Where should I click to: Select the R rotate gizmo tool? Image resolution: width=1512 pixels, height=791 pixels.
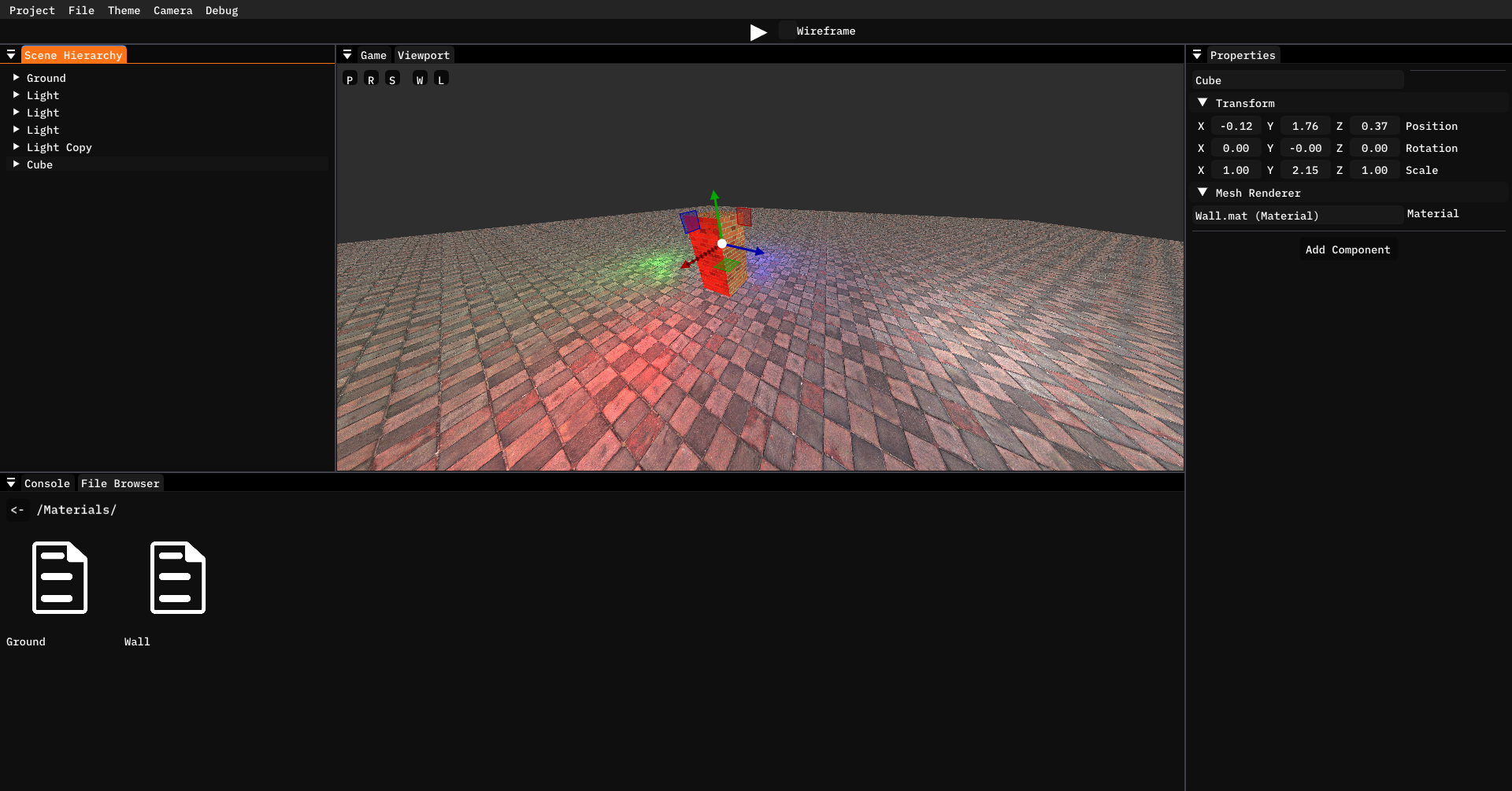coord(371,79)
